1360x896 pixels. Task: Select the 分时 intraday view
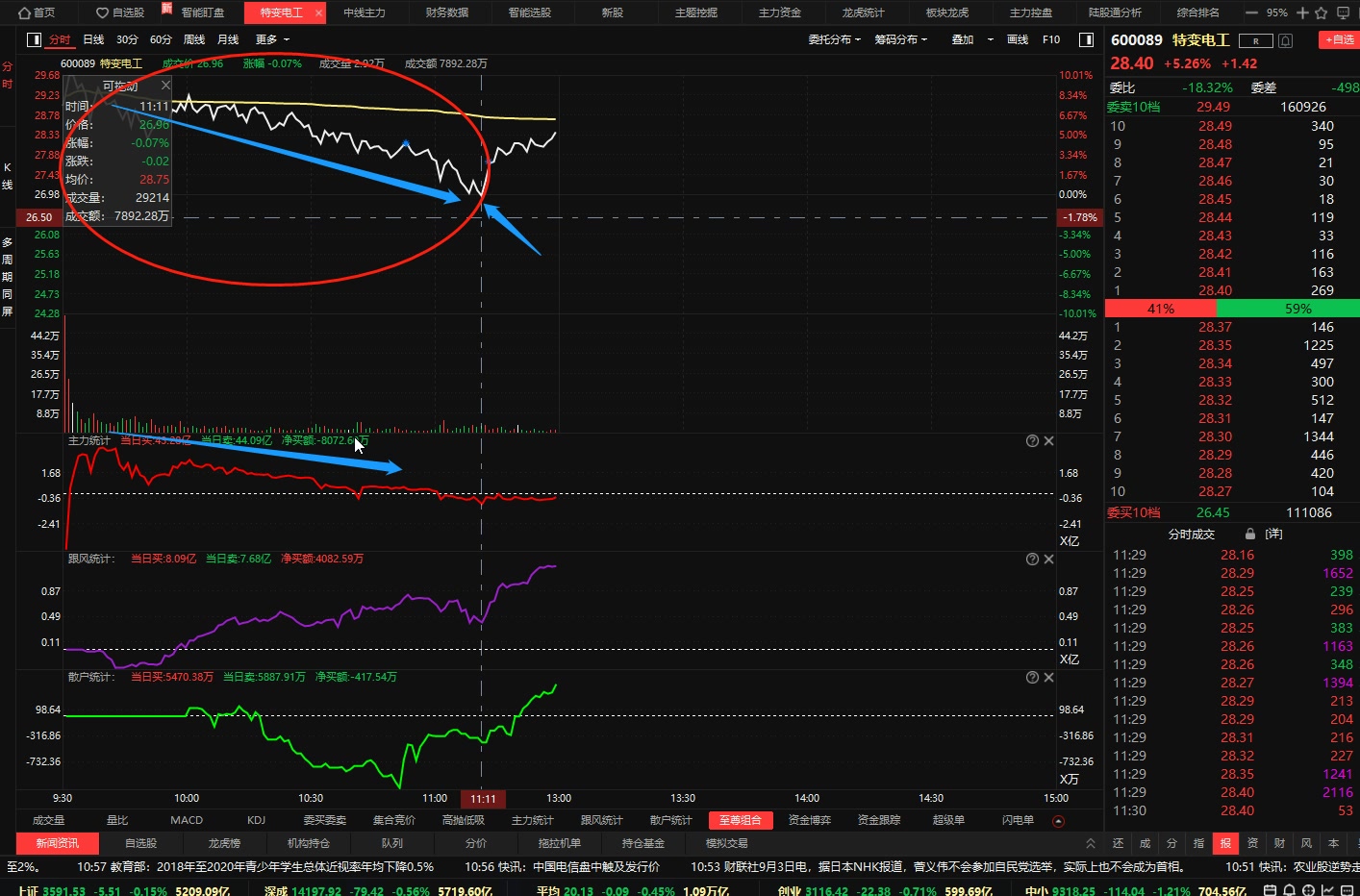tap(60, 39)
